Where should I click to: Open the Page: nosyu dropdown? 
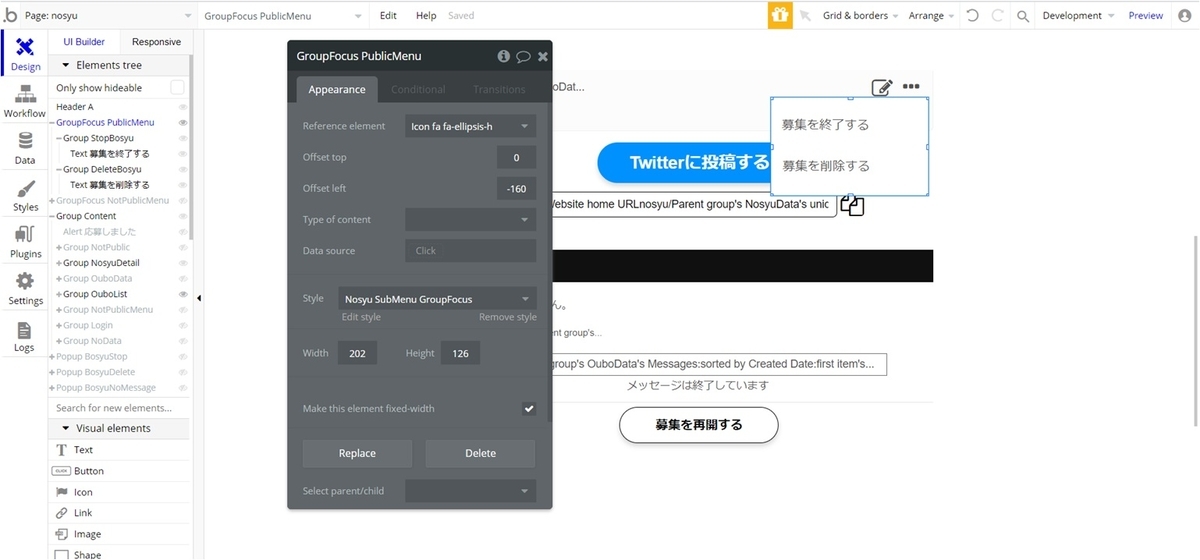pos(110,16)
